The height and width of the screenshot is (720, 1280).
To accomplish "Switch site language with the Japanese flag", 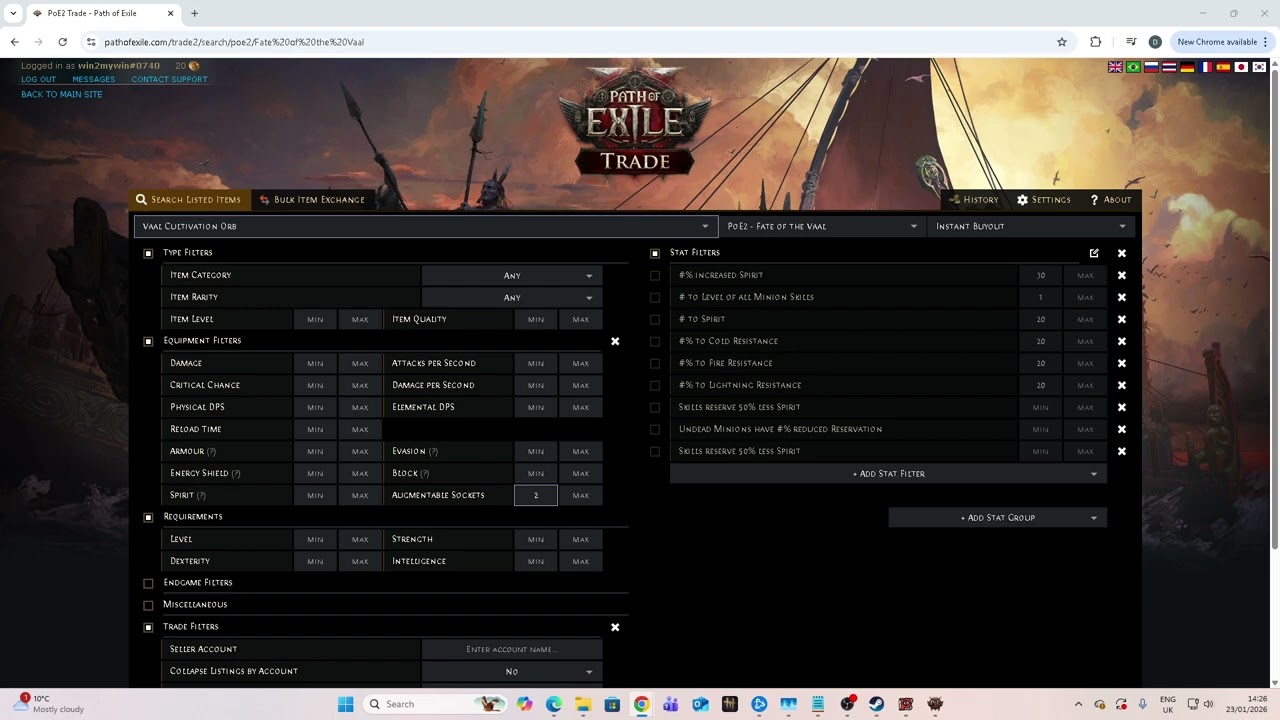I will click(1241, 67).
